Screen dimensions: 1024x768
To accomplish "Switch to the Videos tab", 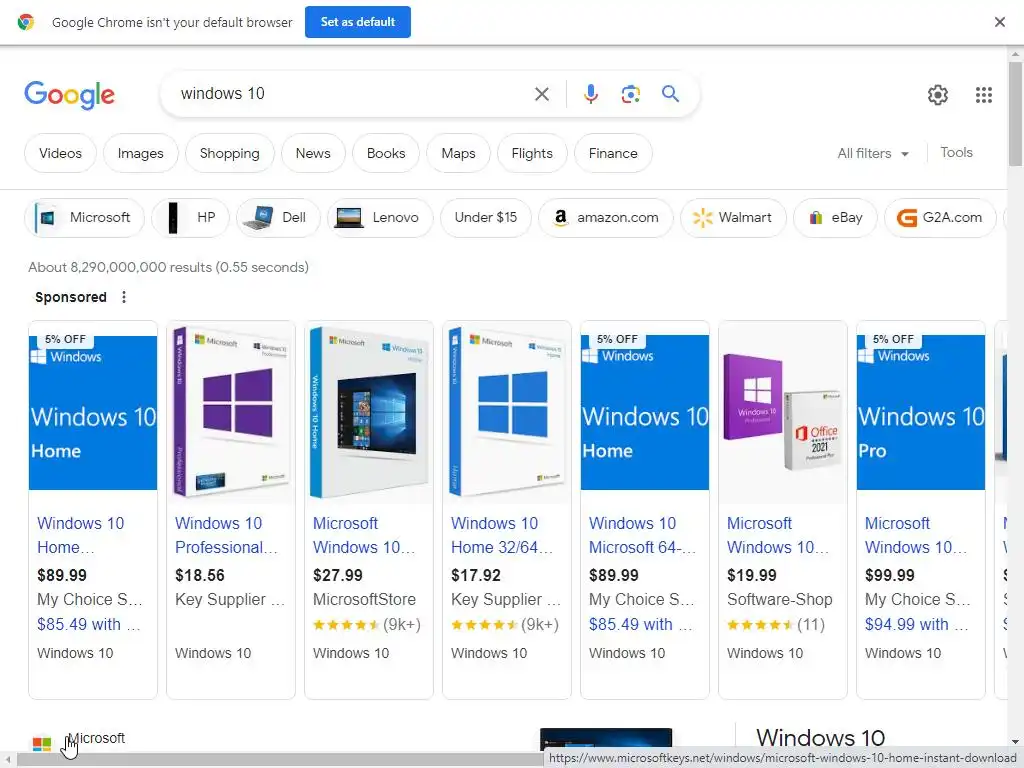I will point(60,153).
